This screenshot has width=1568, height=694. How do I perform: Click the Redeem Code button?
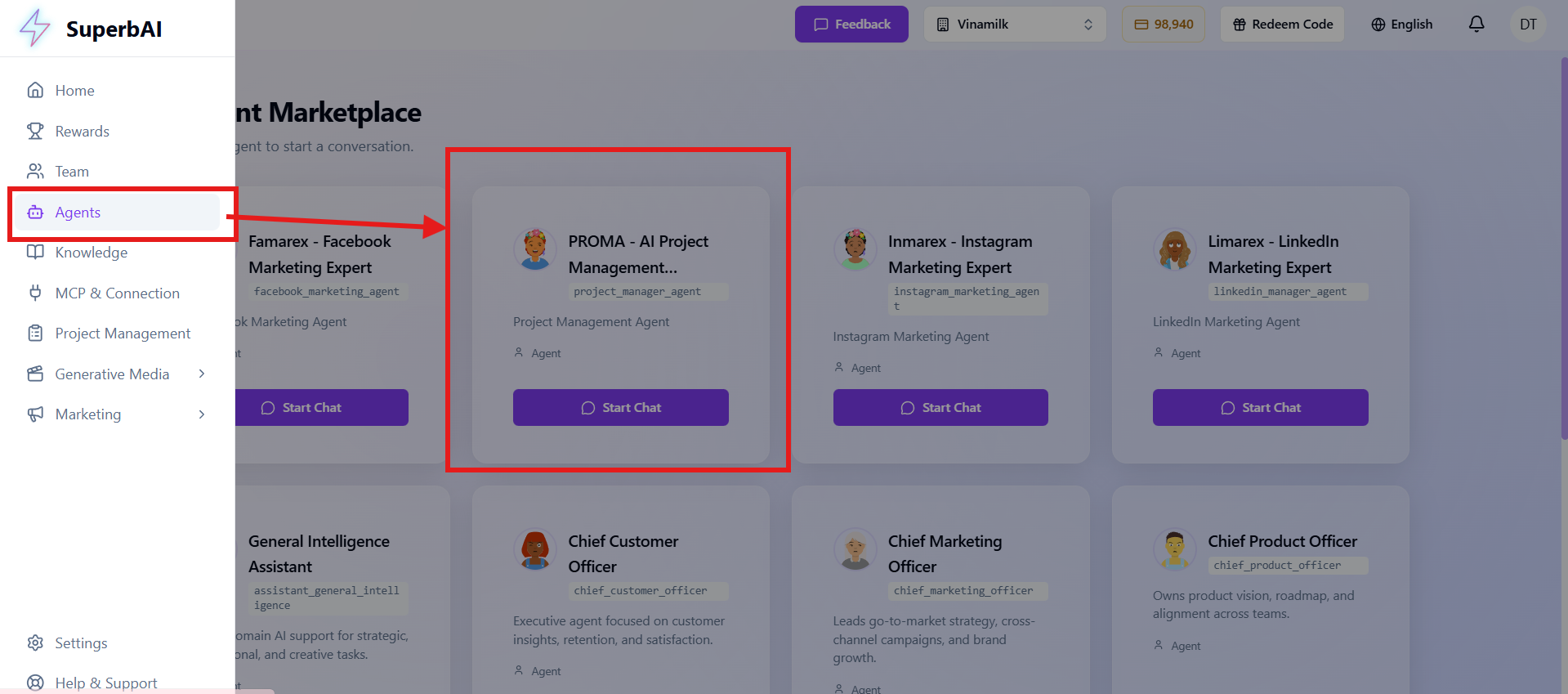tap(1281, 24)
